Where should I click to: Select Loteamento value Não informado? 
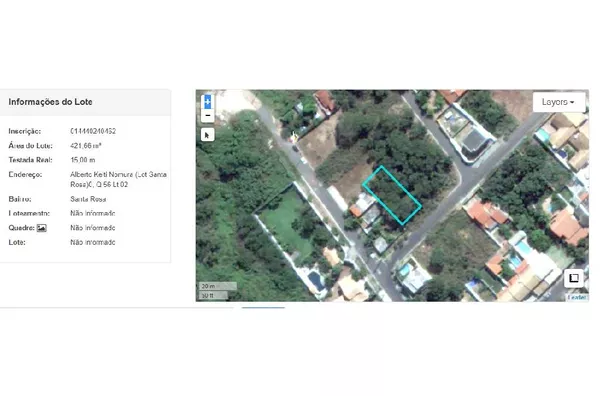click(93, 213)
